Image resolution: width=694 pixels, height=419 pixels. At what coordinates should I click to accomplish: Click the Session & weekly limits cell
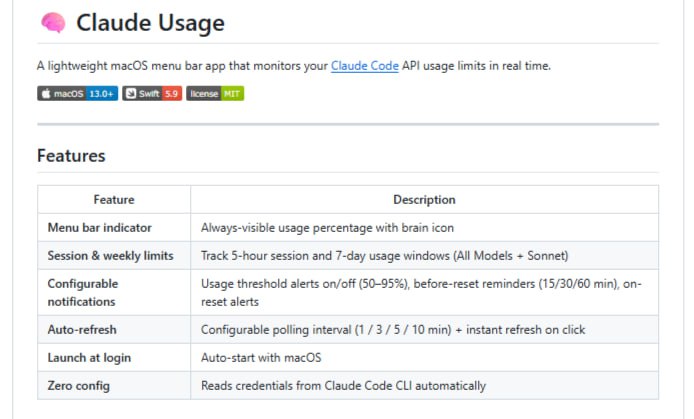coord(110,255)
